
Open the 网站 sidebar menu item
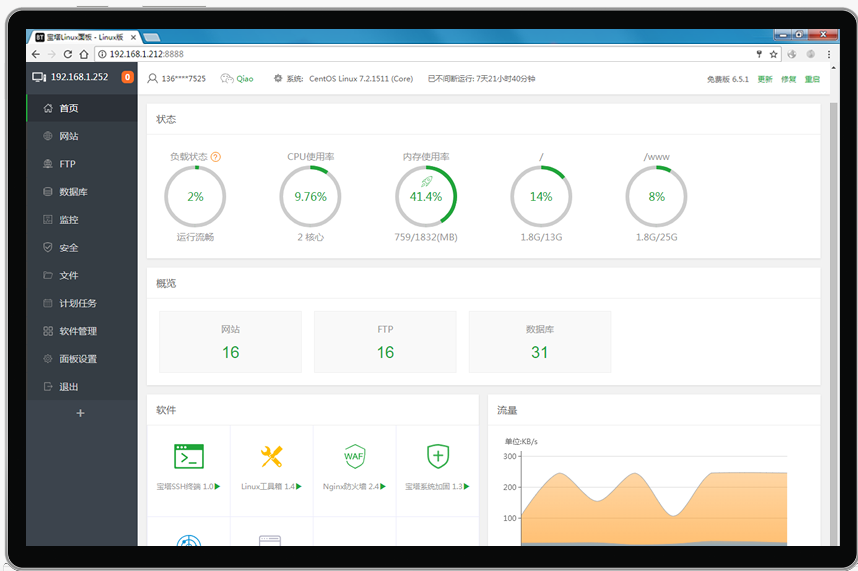tap(68, 136)
